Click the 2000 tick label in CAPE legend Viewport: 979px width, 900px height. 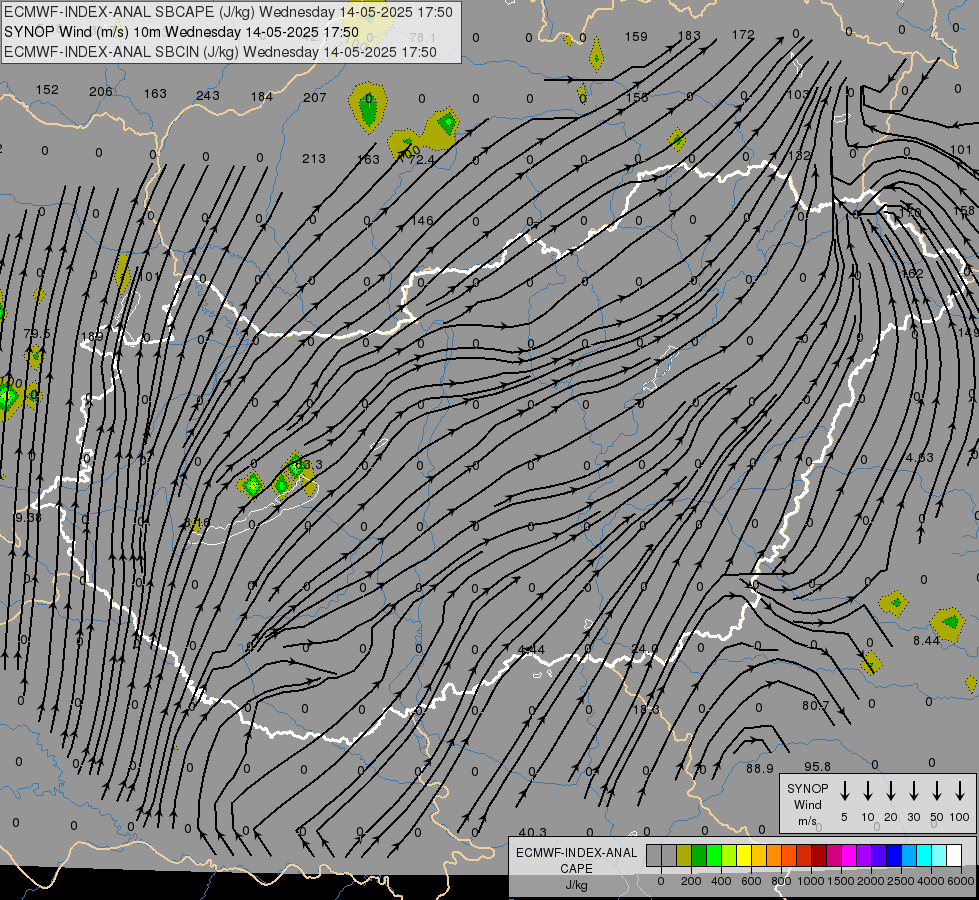[x=871, y=881]
